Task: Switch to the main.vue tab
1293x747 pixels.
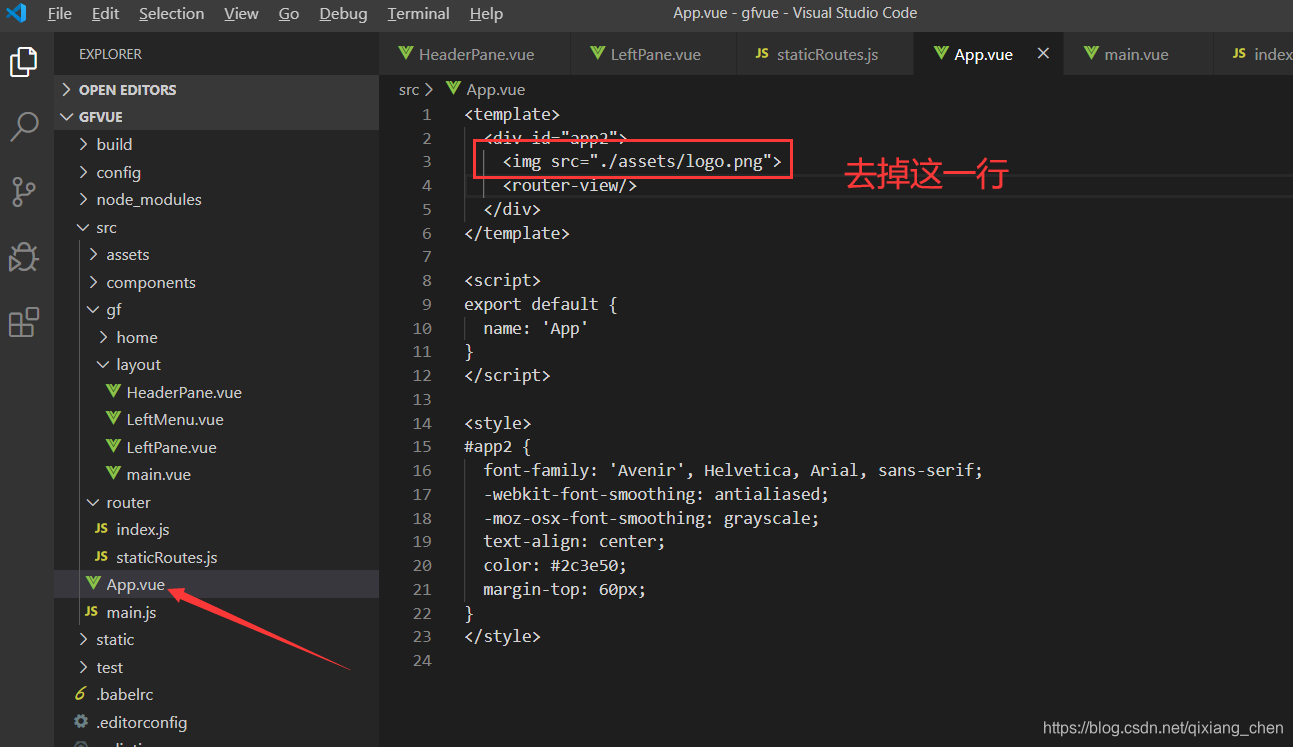Action: click(x=1138, y=54)
